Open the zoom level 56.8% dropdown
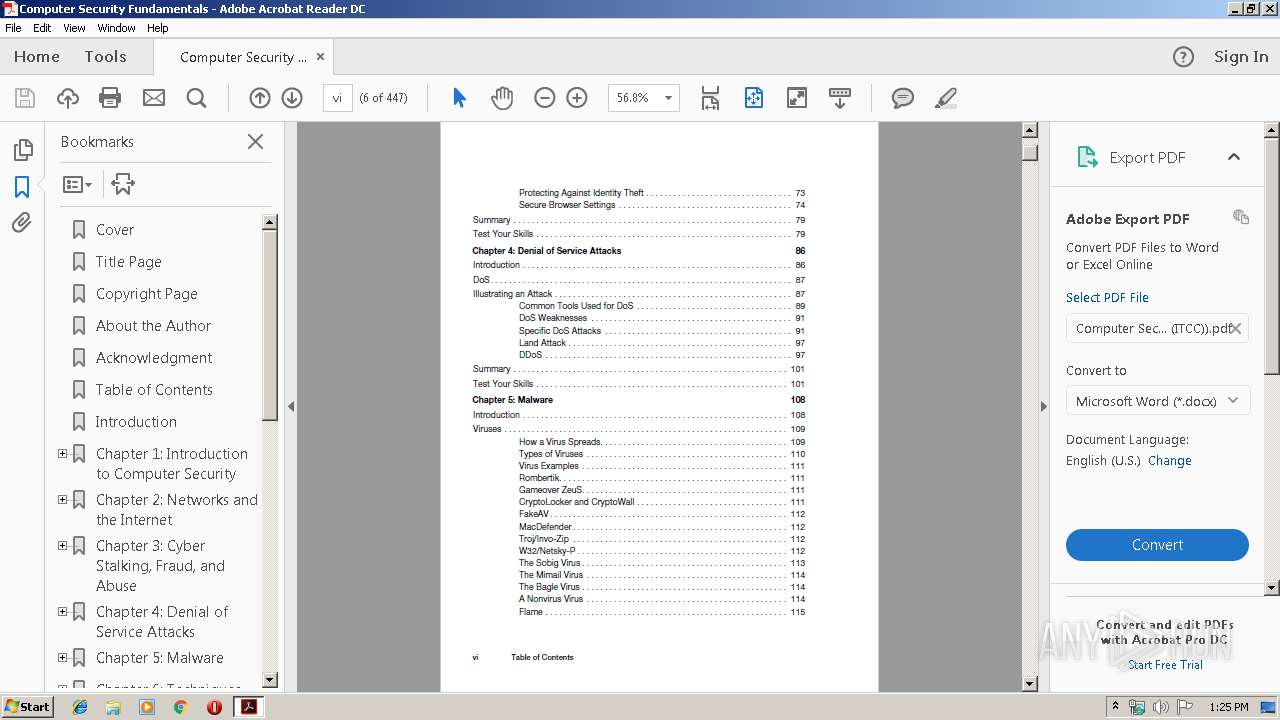This screenshot has height=720, width=1280. pos(668,98)
